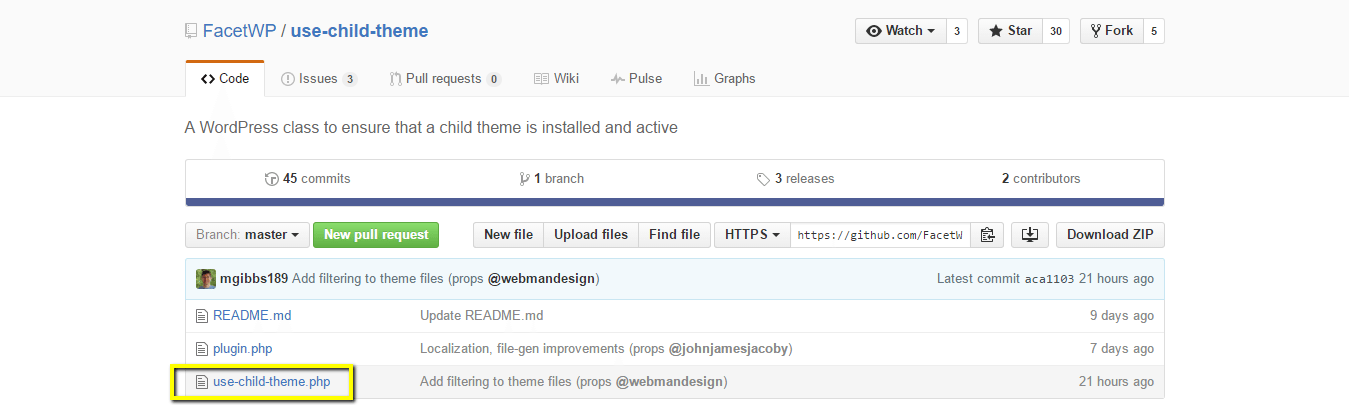The width and height of the screenshot is (1349, 405).
Task: Download the repository ZIP
Action: tap(1110, 235)
